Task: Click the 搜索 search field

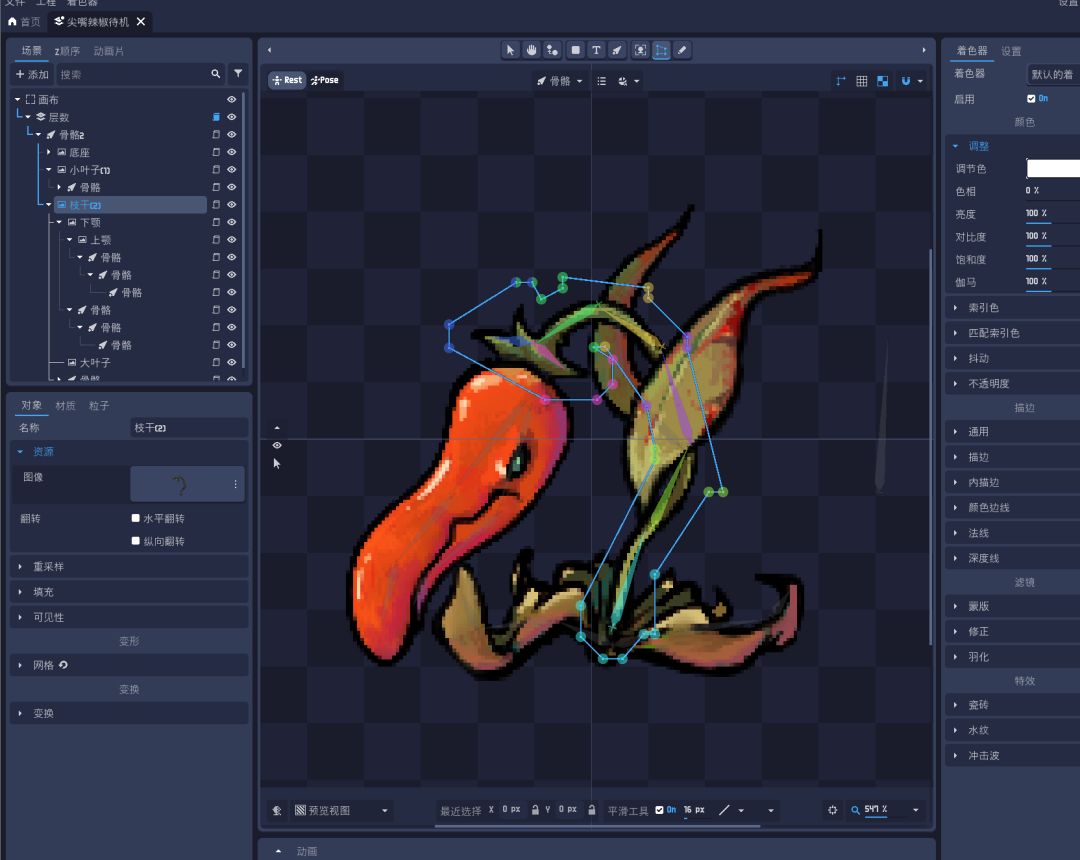Action: pos(134,74)
